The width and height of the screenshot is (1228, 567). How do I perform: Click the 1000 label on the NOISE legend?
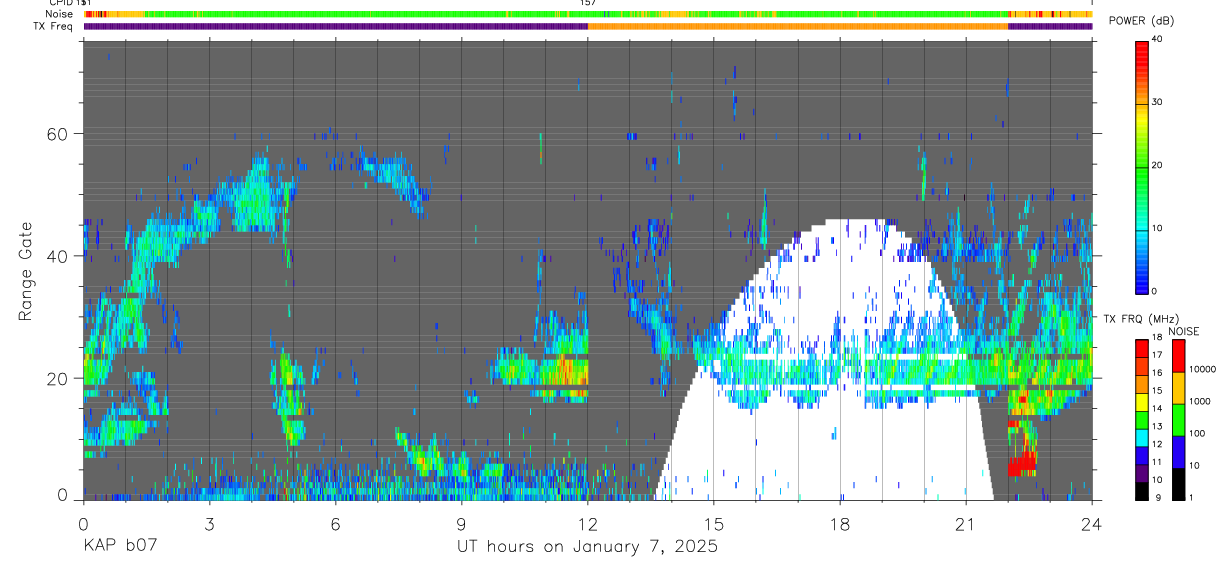pyautogui.click(x=1200, y=401)
